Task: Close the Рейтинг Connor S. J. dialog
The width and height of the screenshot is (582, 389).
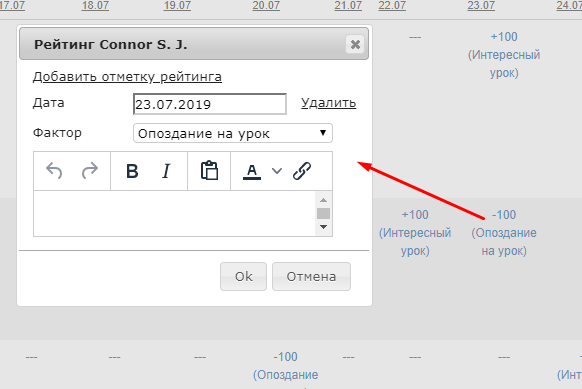Action: (355, 45)
